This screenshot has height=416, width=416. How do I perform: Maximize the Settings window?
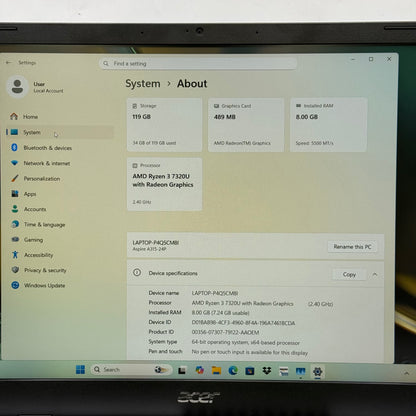[371, 59]
